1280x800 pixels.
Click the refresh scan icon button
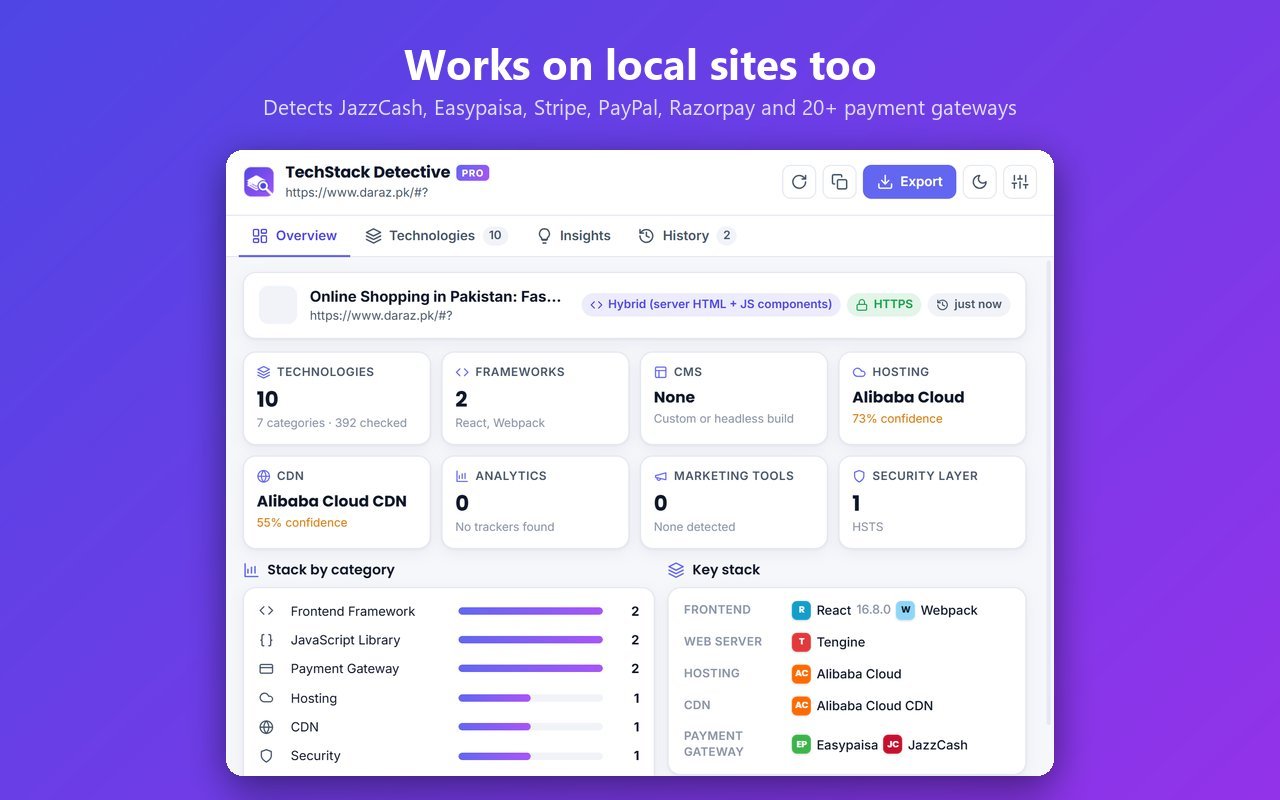[799, 182]
